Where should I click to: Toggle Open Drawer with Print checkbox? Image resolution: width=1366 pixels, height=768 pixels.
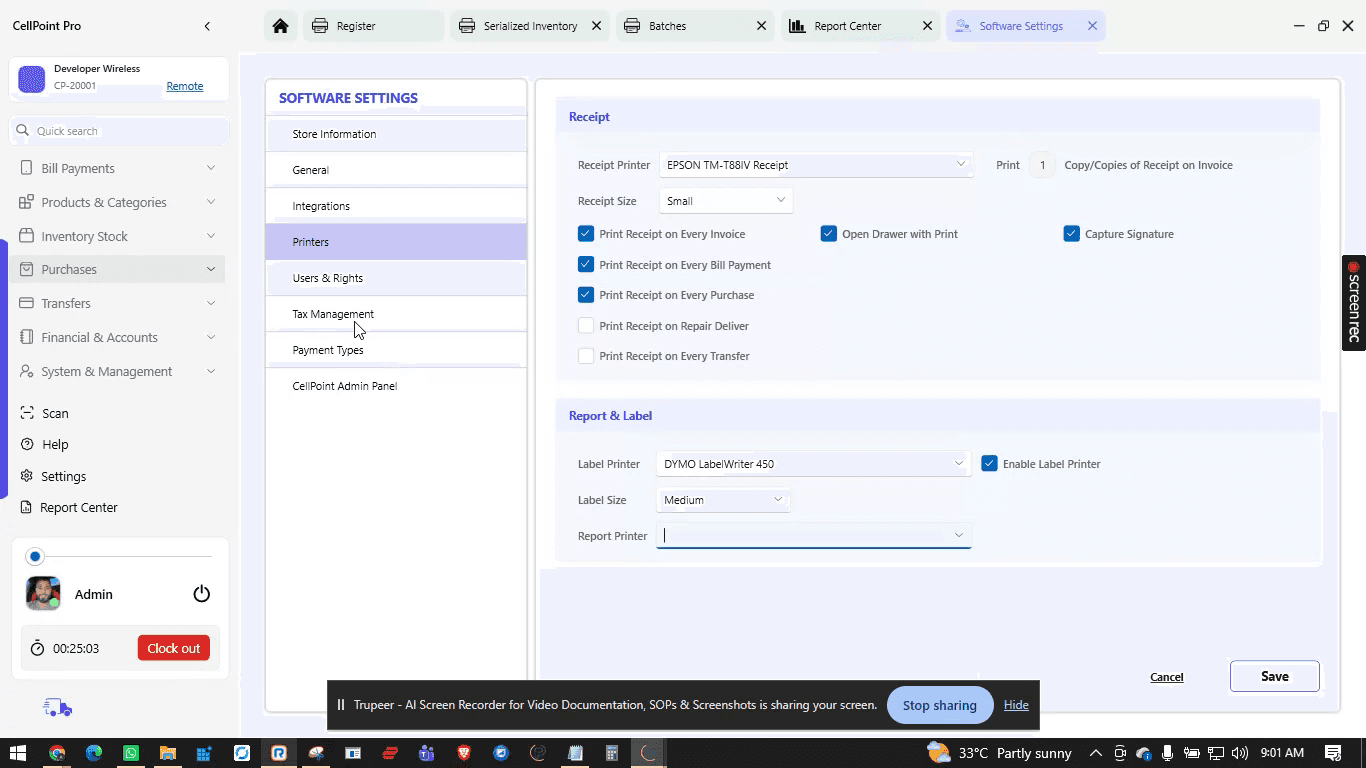pyautogui.click(x=828, y=234)
